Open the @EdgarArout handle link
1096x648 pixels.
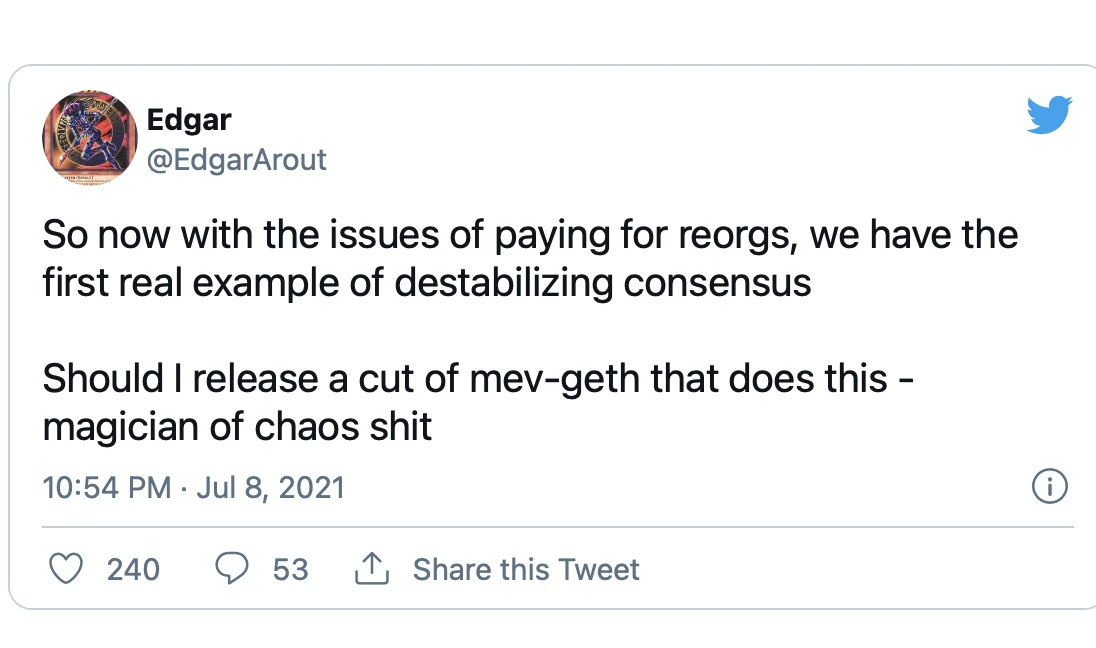tap(236, 160)
